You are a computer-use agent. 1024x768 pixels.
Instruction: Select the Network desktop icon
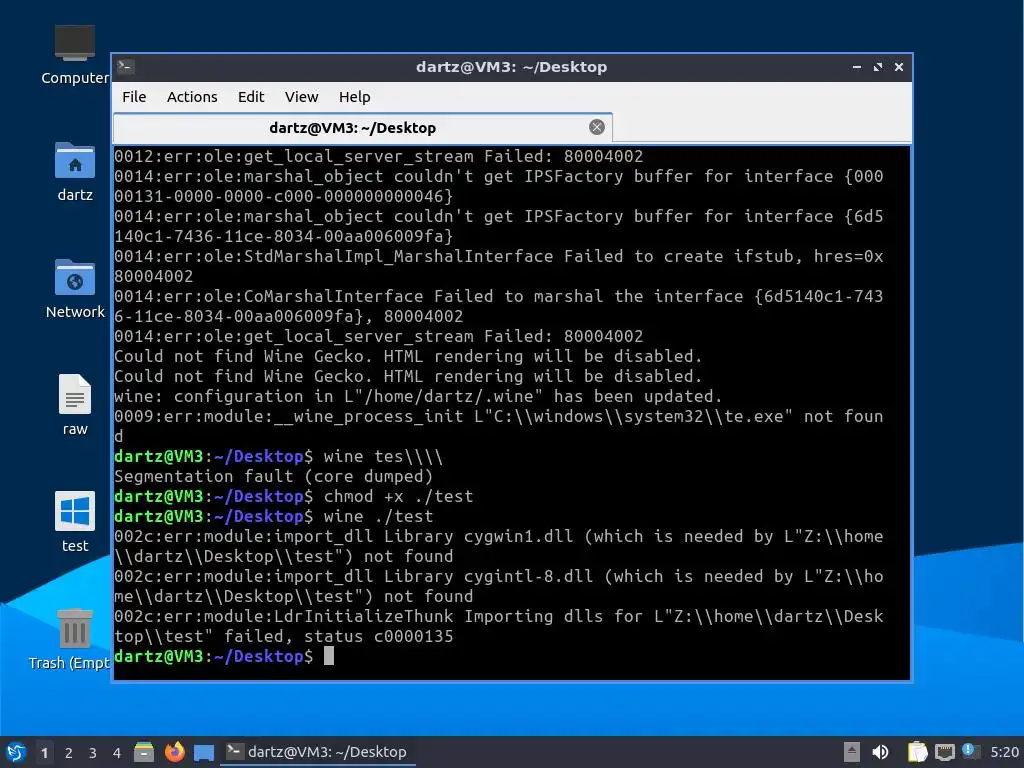point(74,289)
